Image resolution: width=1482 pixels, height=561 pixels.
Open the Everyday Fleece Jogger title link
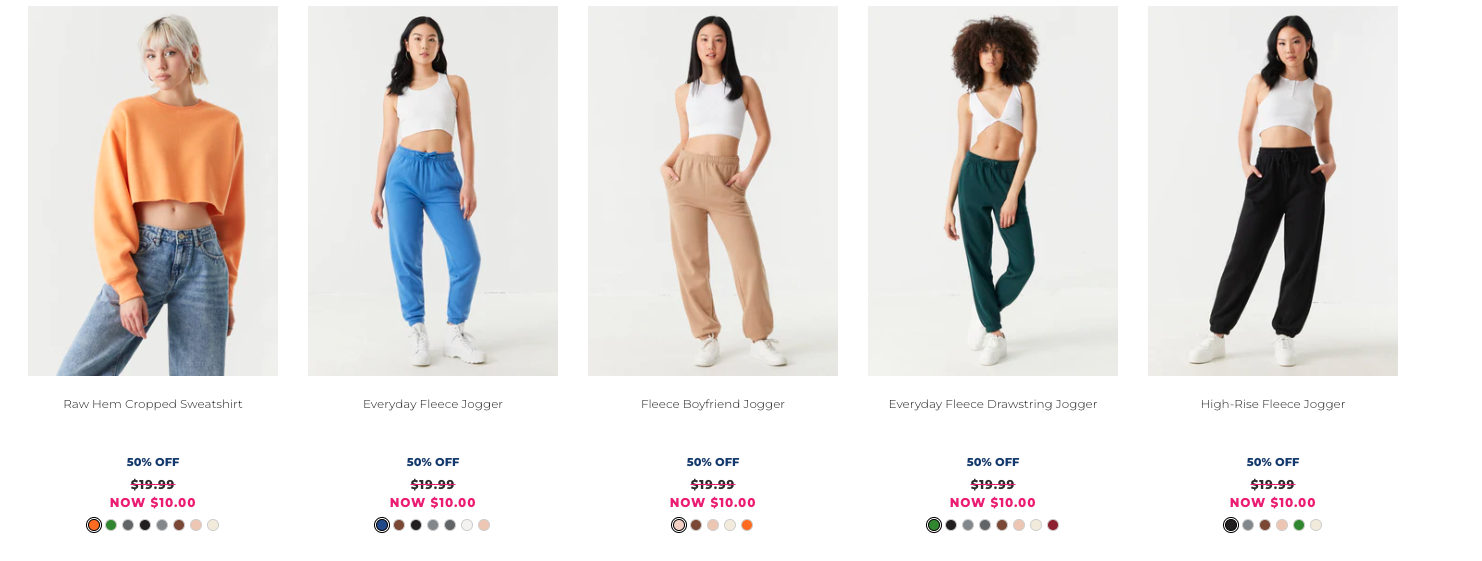pyautogui.click(x=433, y=404)
